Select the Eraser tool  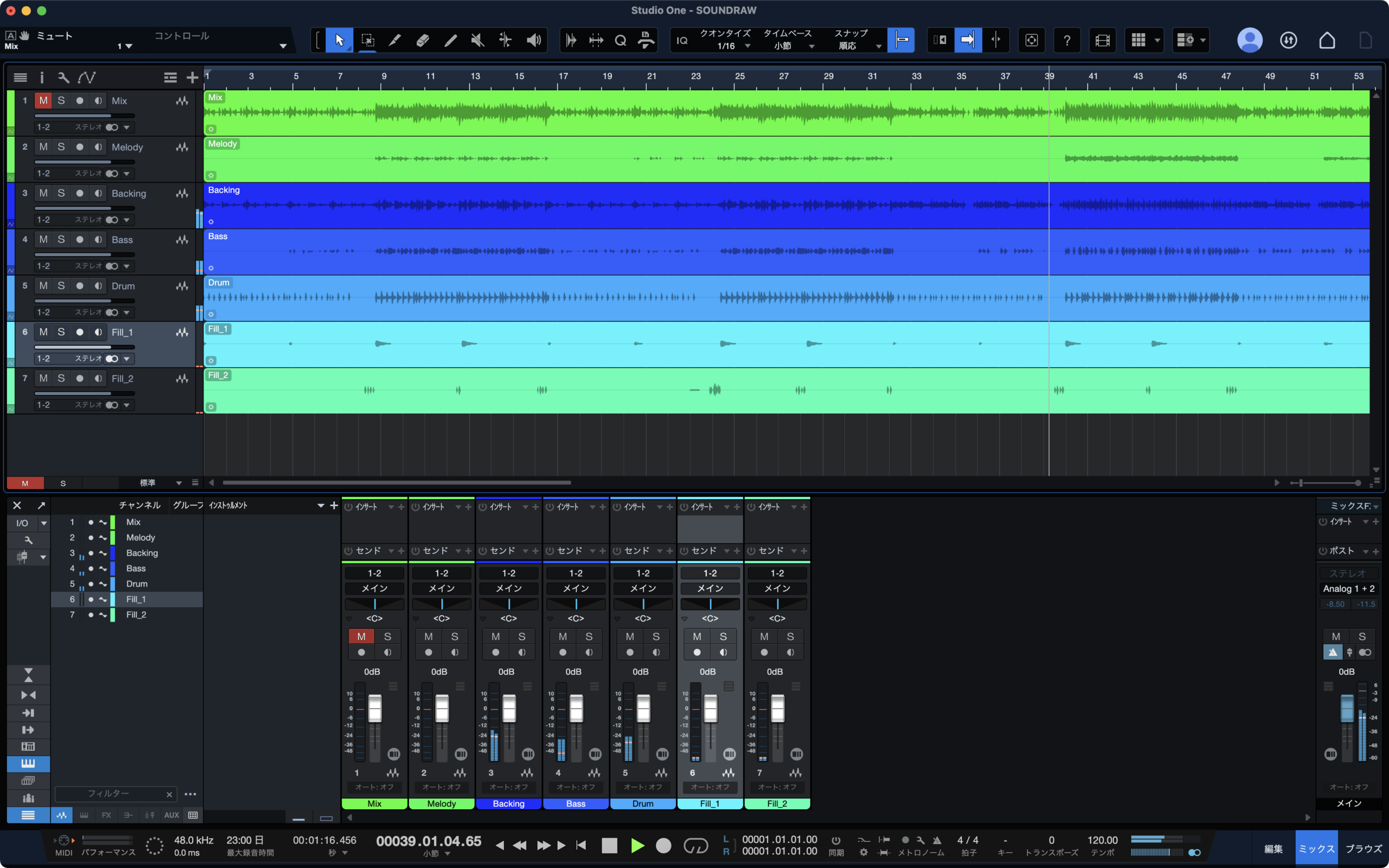coord(423,40)
